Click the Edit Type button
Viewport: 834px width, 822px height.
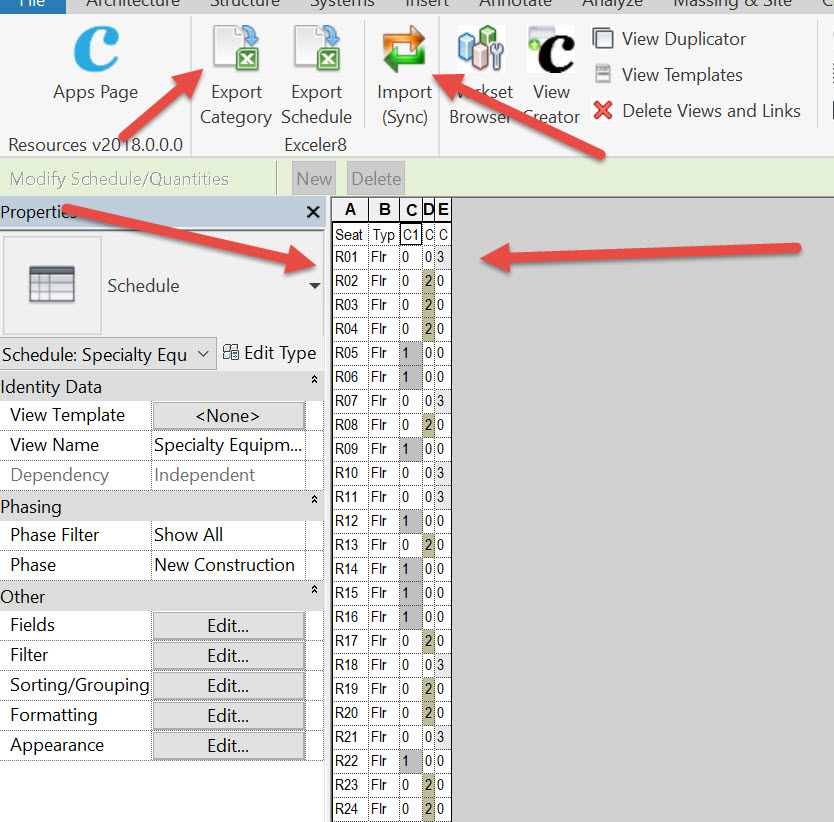coord(270,354)
